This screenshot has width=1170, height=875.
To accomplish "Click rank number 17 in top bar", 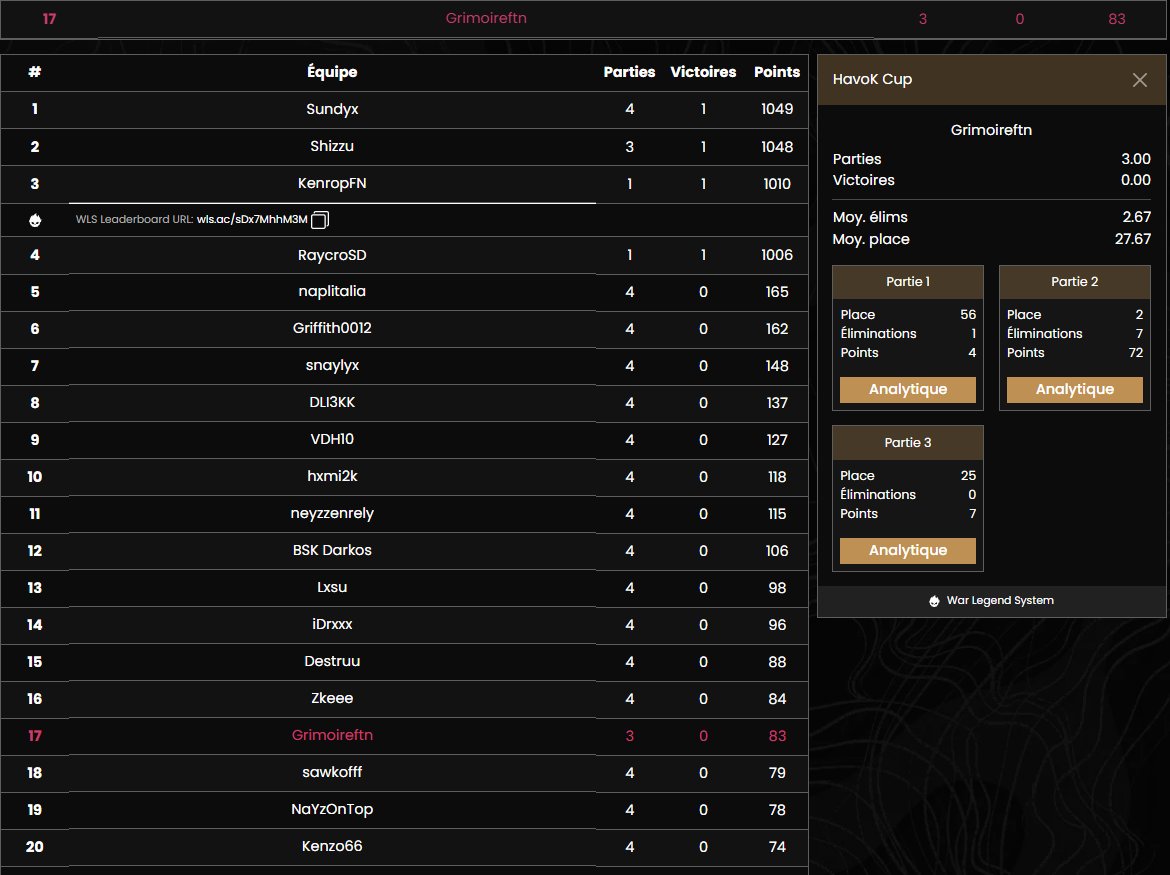I will 49,19.
